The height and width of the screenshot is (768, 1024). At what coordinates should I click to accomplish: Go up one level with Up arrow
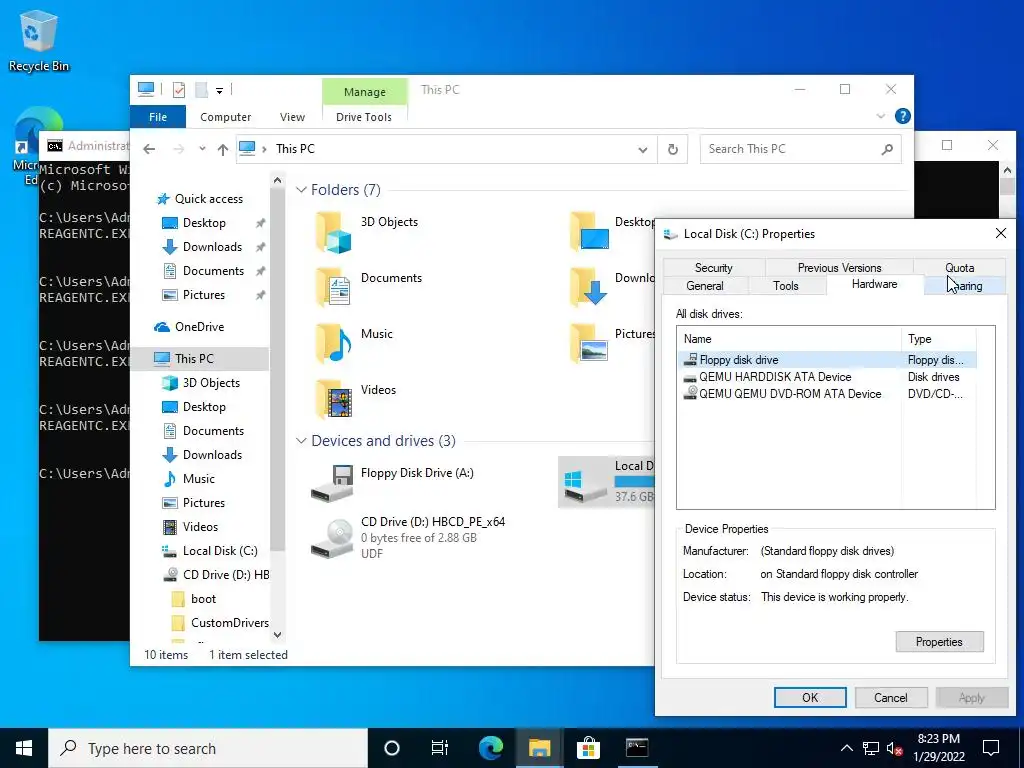click(x=223, y=149)
